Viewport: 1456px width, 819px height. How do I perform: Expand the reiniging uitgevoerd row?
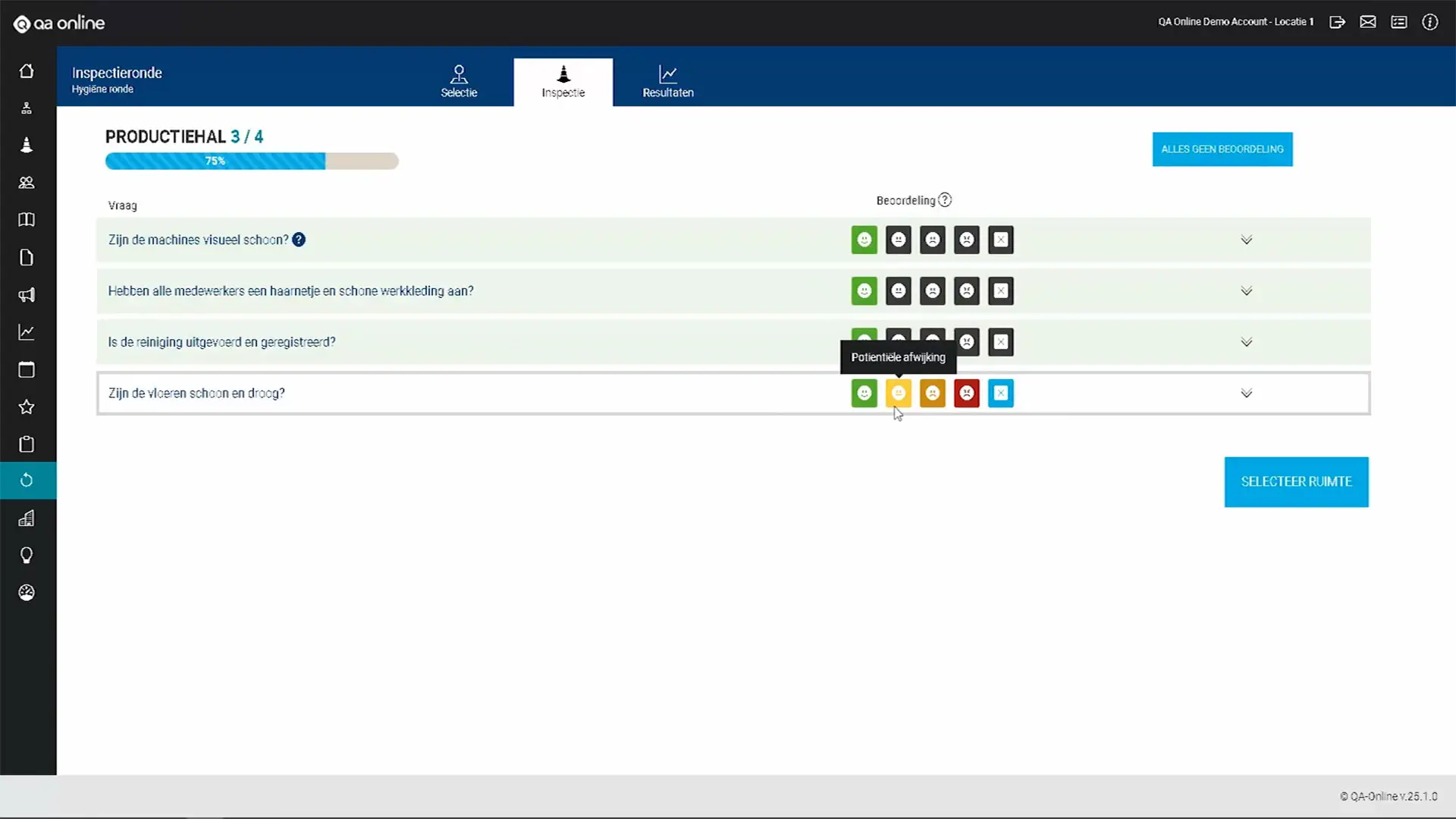(1246, 342)
